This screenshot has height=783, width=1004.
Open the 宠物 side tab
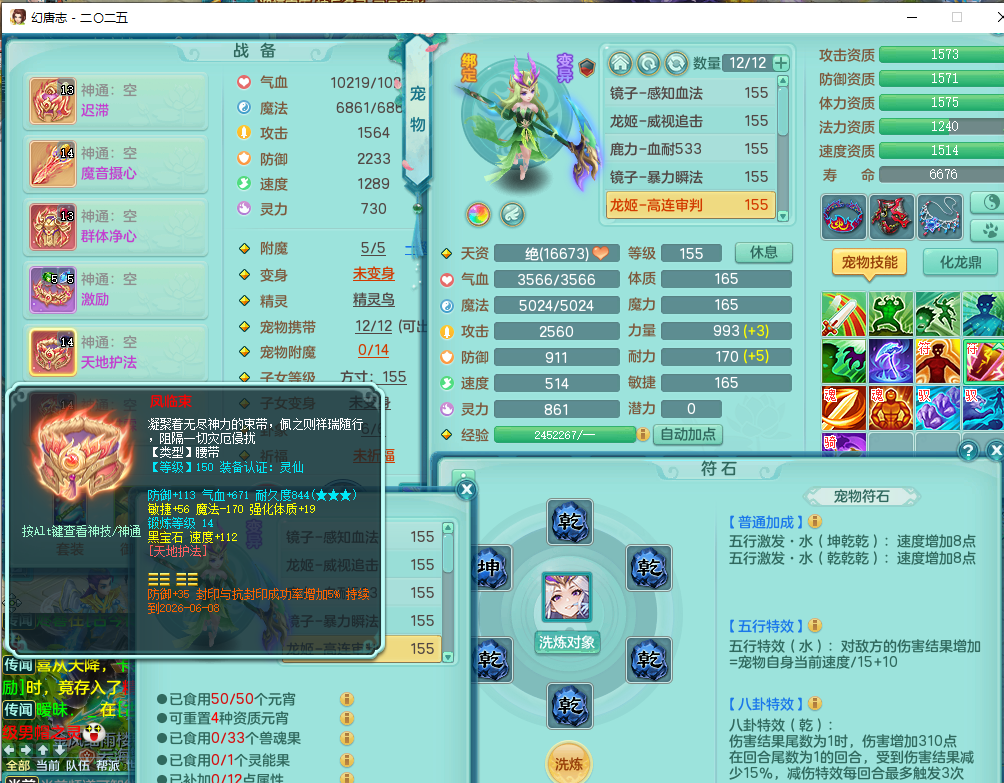417,109
